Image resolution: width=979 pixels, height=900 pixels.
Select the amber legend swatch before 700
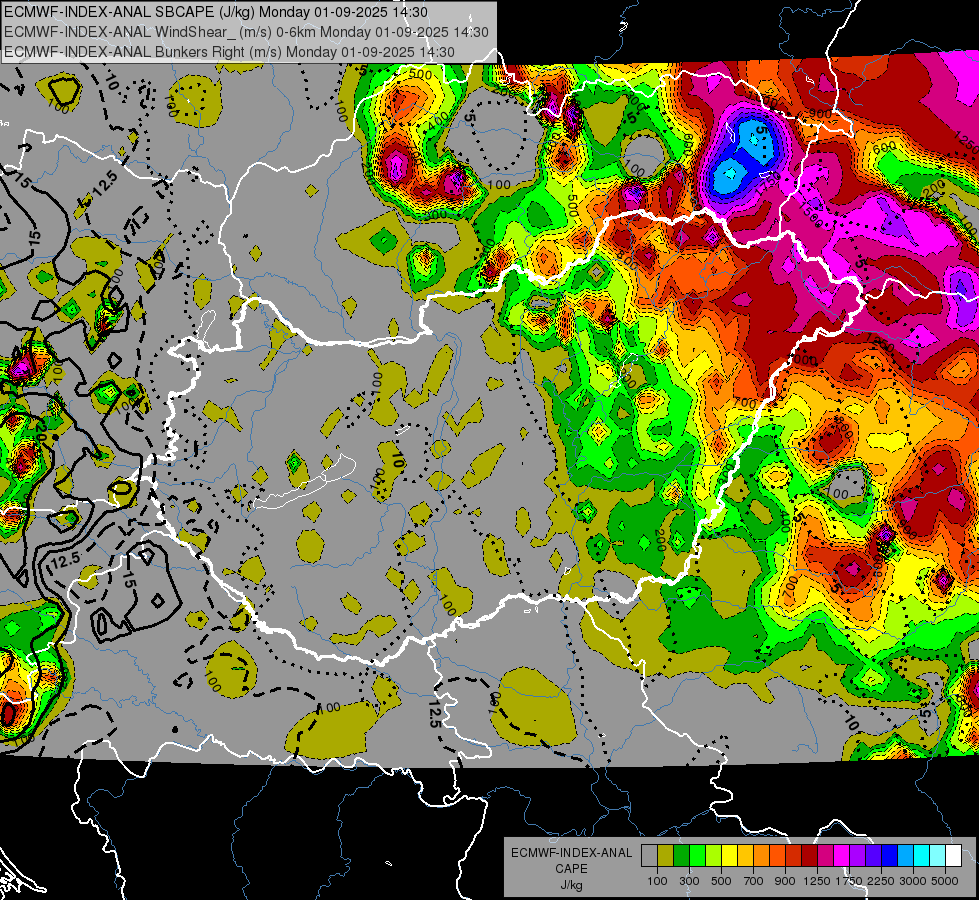tap(745, 856)
